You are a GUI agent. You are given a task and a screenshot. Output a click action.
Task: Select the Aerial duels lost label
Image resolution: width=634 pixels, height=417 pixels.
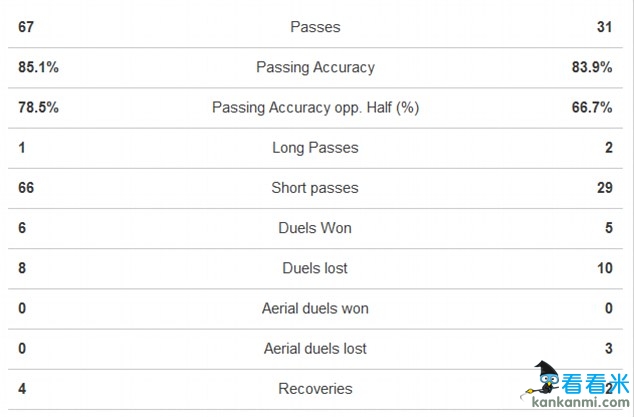pos(315,348)
